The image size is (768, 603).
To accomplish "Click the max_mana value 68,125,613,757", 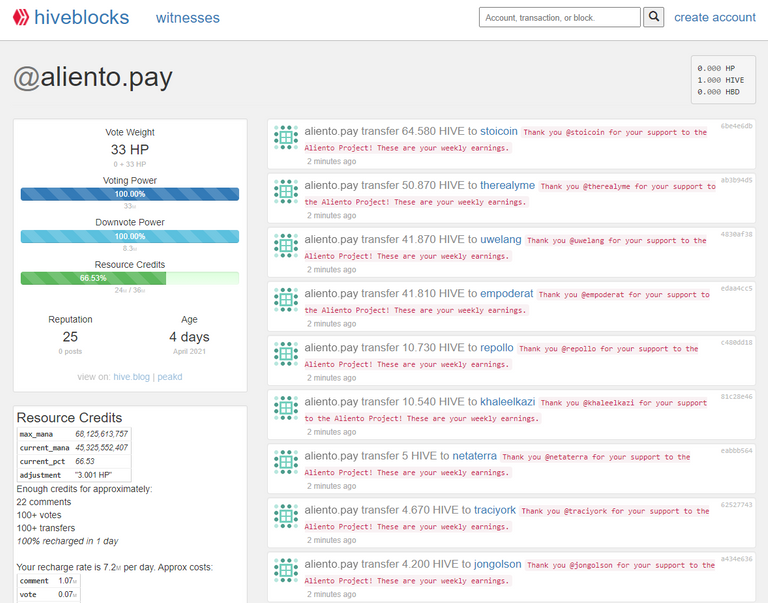I will tap(101, 434).
